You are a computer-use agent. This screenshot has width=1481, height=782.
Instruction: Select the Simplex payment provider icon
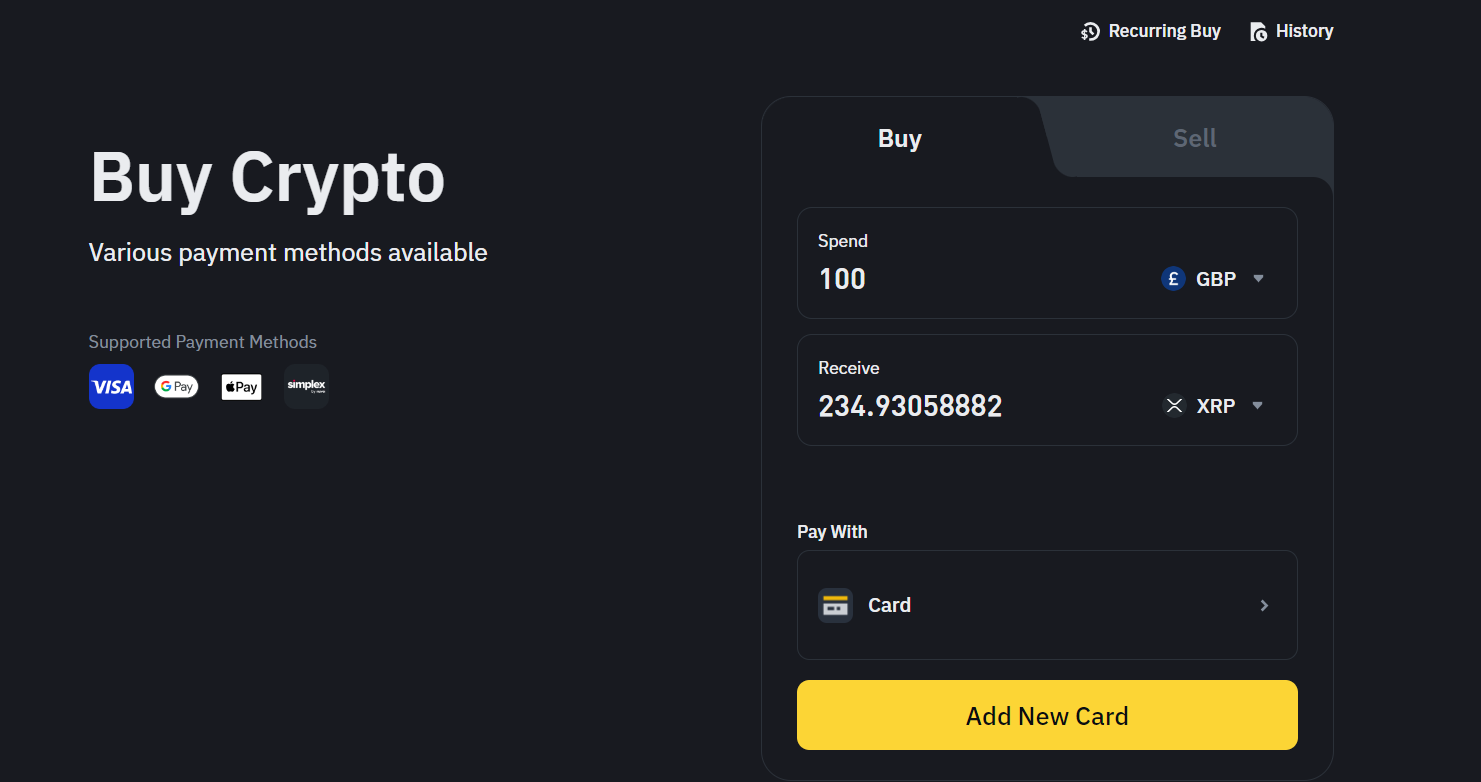pyautogui.click(x=306, y=386)
